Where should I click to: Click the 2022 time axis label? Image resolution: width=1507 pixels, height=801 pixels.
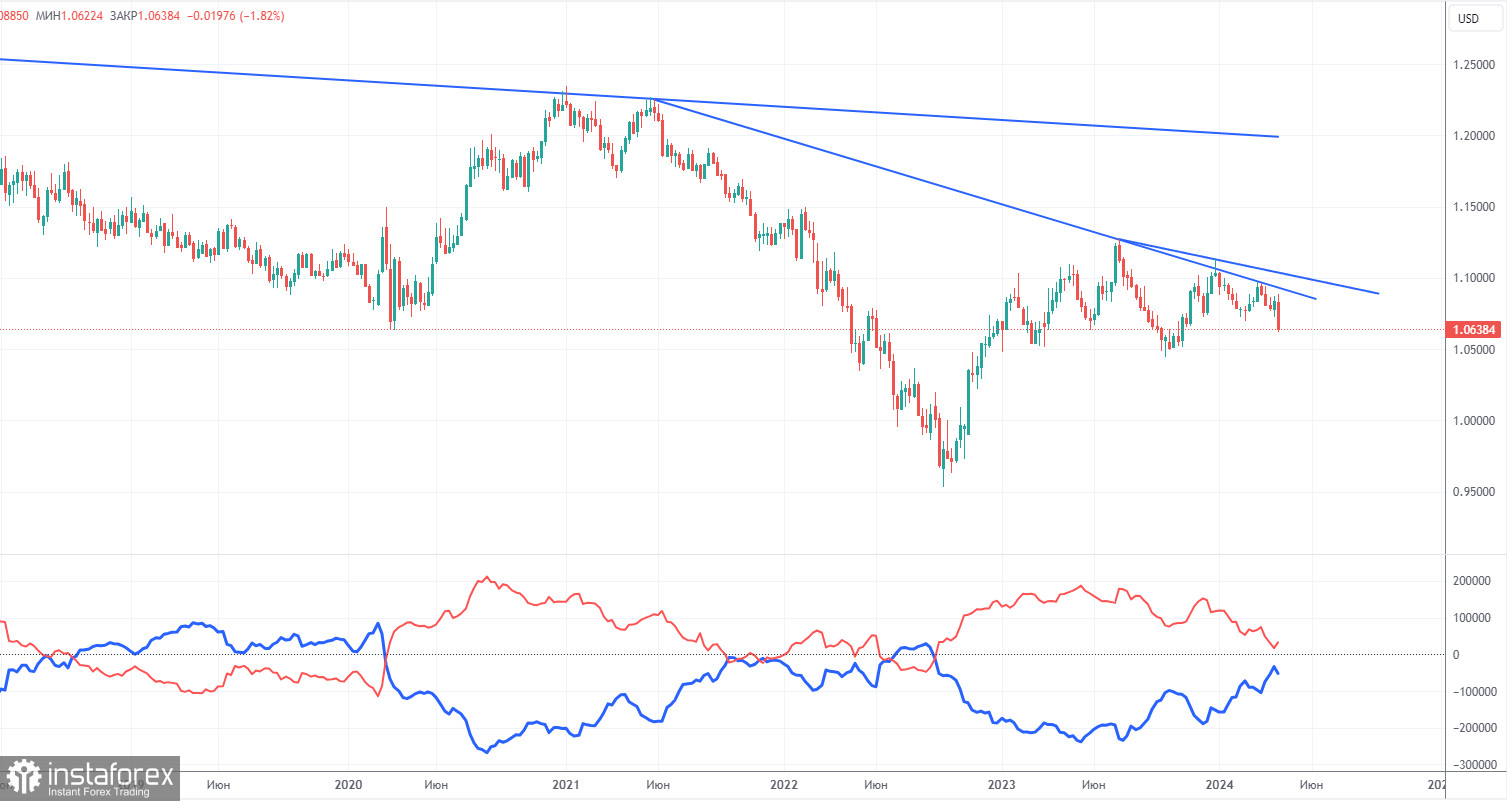(784, 786)
